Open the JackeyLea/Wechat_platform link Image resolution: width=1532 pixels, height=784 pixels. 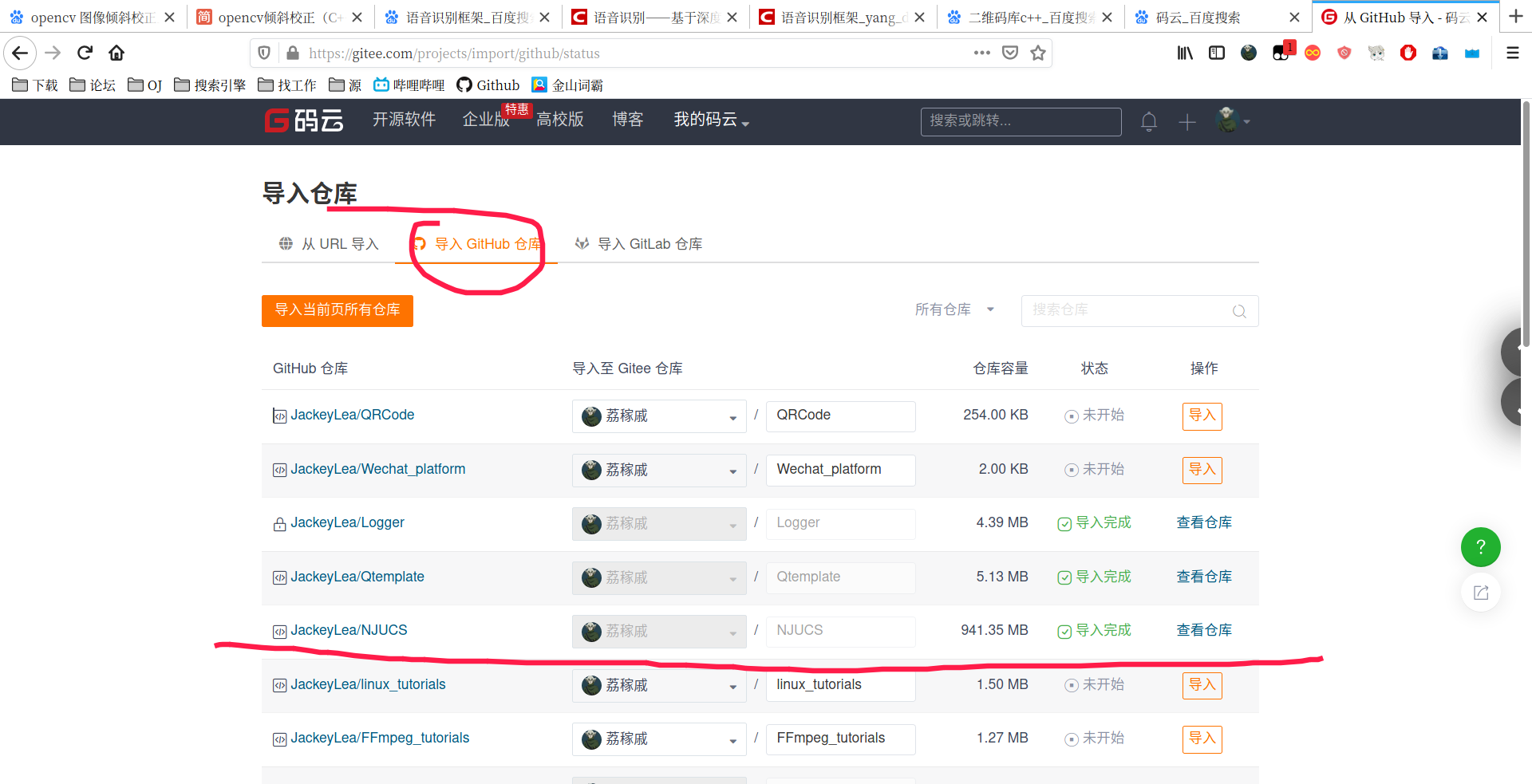377,469
